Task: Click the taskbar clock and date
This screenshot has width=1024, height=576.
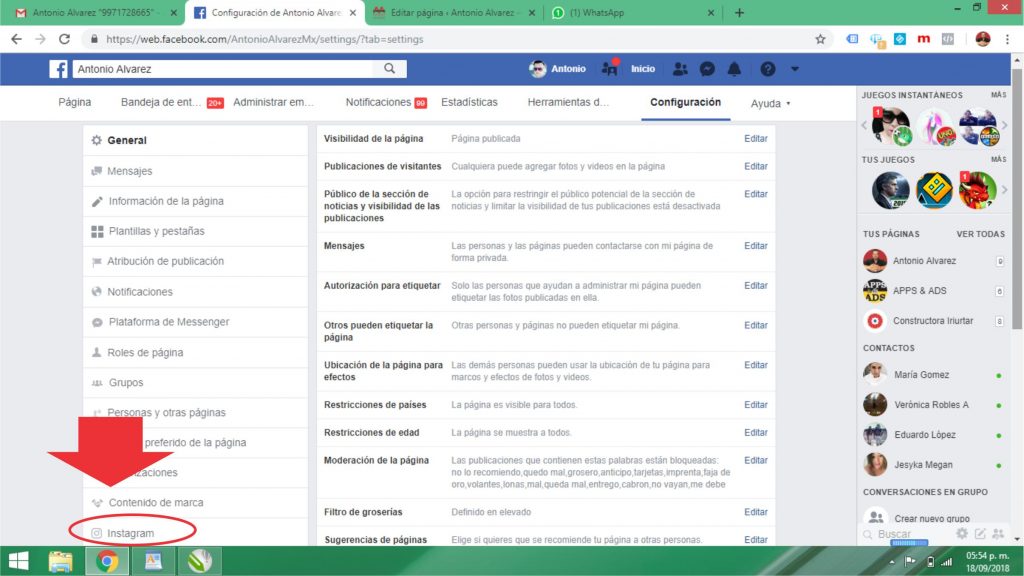Action: (987, 562)
